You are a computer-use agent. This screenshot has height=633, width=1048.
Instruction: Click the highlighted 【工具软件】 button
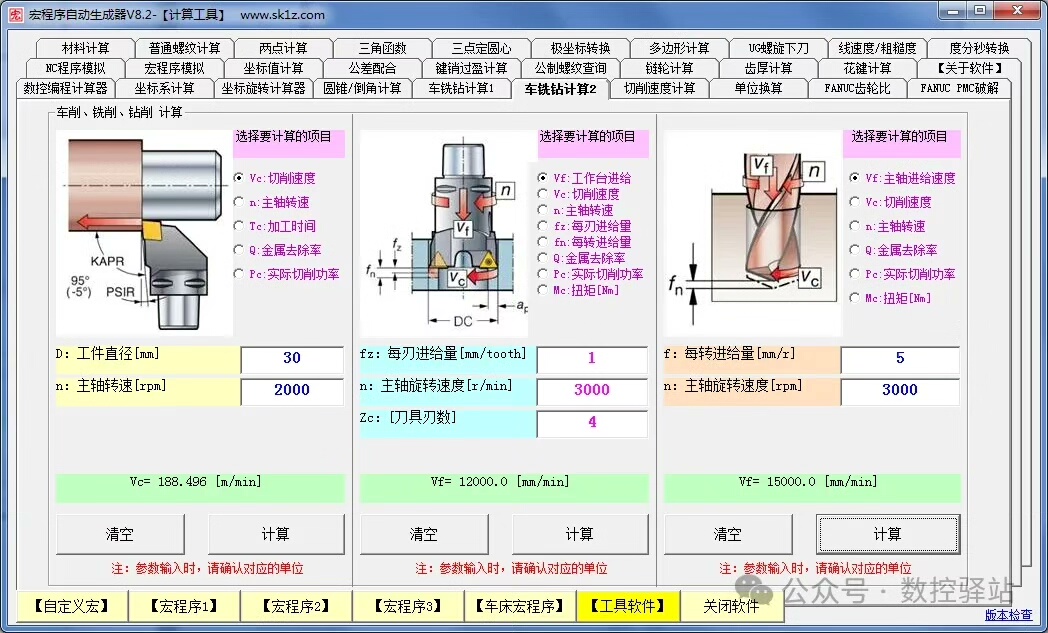(x=628, y=606)
